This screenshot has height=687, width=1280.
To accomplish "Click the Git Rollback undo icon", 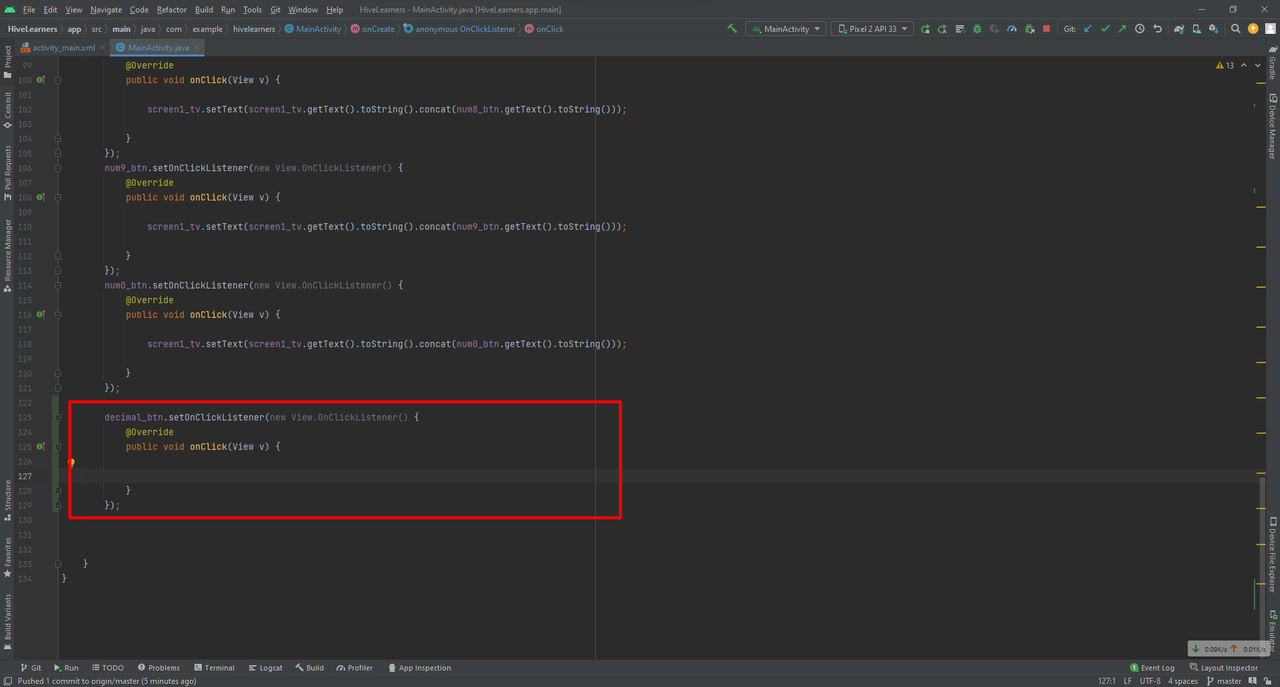I will (1157, 29).
